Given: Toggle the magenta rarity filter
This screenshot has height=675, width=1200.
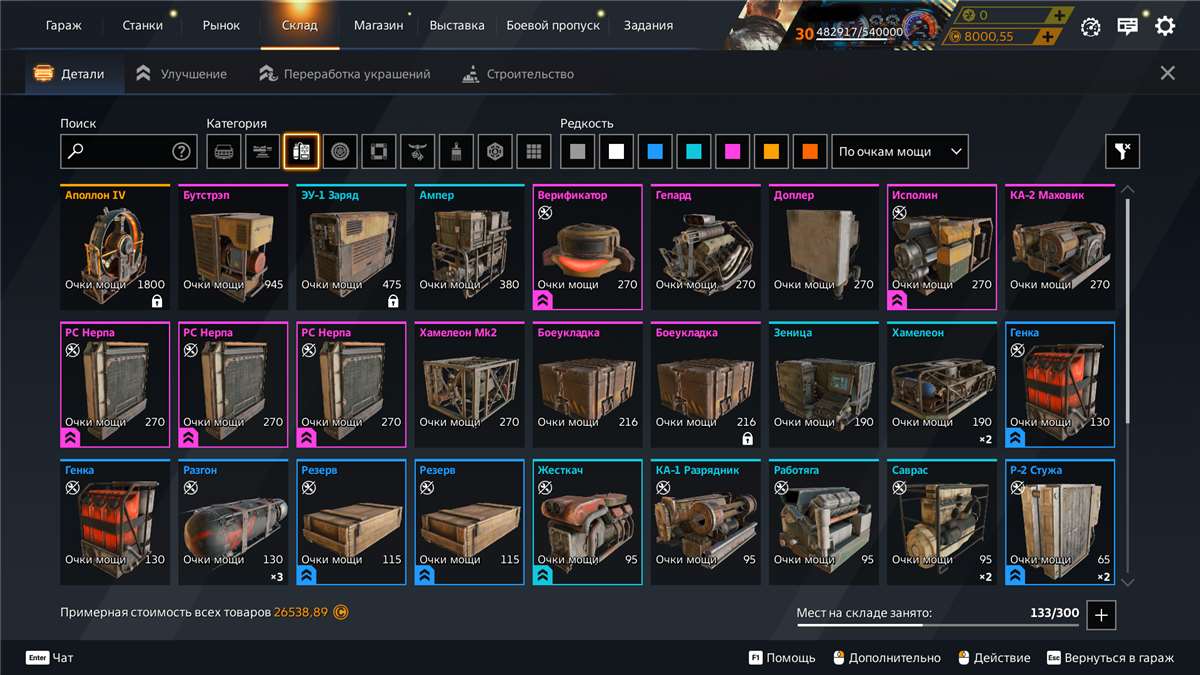Looking at the screenshot, I should coord(732,152).
